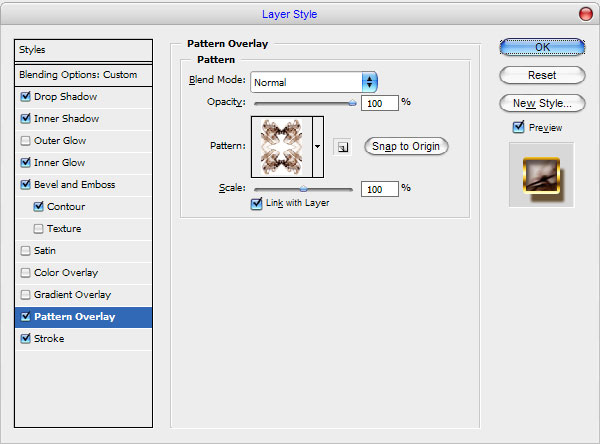Click the Snap to Origin button

406,146
